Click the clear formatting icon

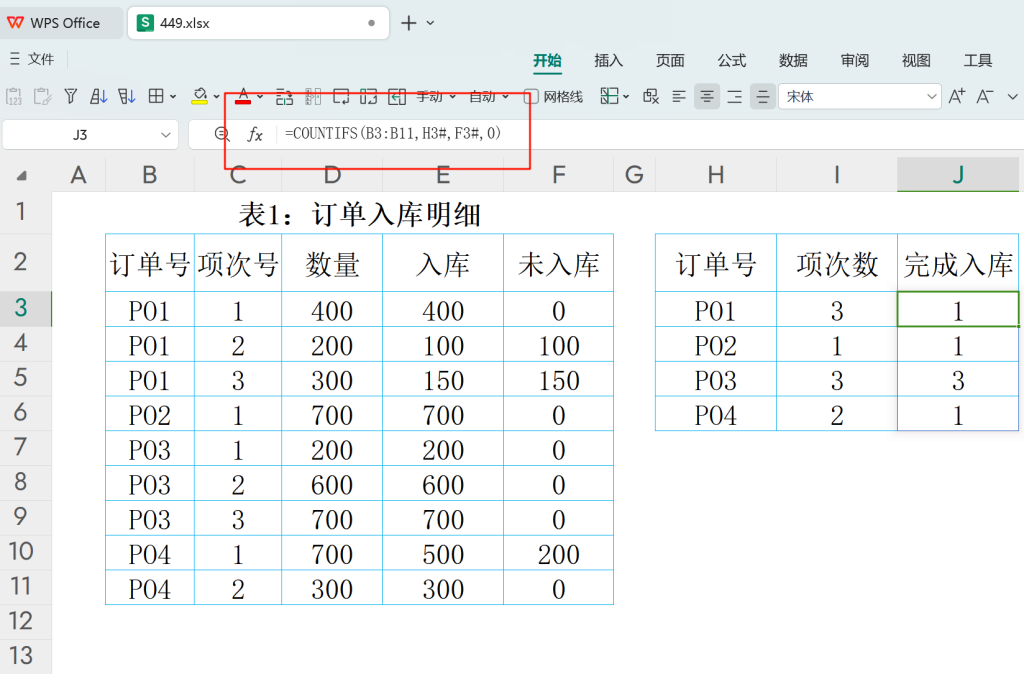click(651, 97)
